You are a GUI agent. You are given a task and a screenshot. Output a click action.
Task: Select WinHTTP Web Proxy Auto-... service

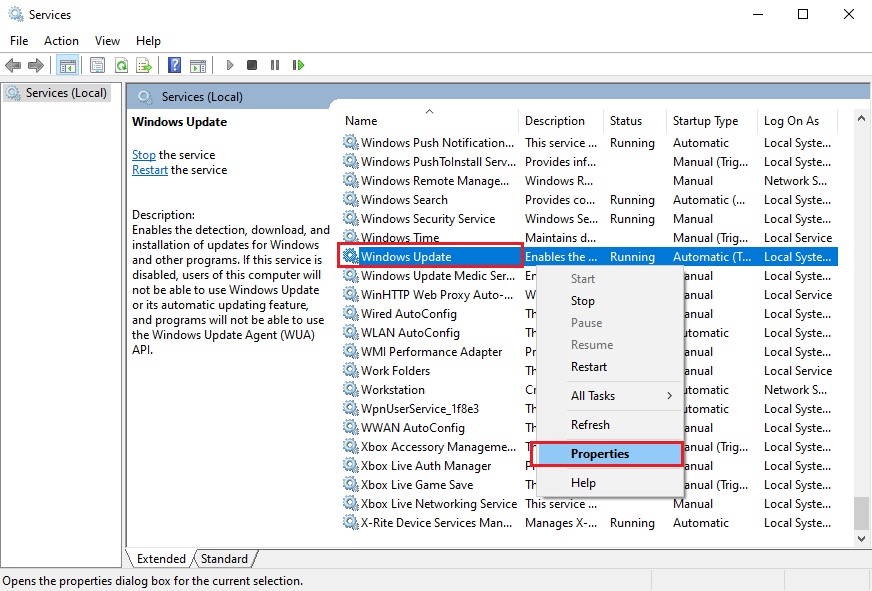point(437,294)
